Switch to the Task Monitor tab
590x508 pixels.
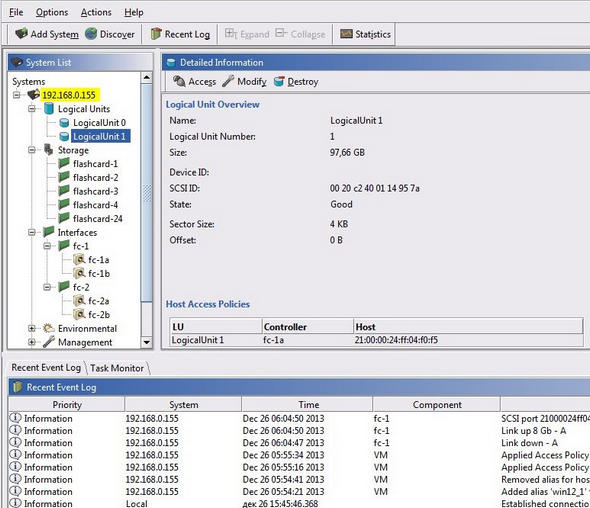pos(117,368)
